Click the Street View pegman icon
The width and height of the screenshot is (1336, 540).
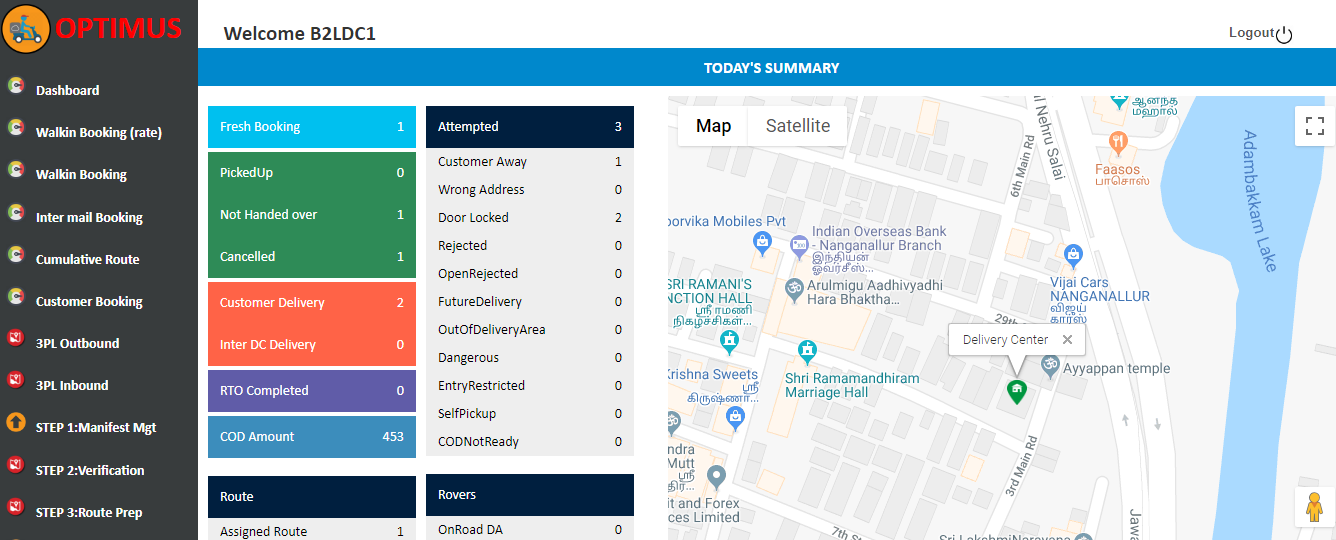(1314, 508)
